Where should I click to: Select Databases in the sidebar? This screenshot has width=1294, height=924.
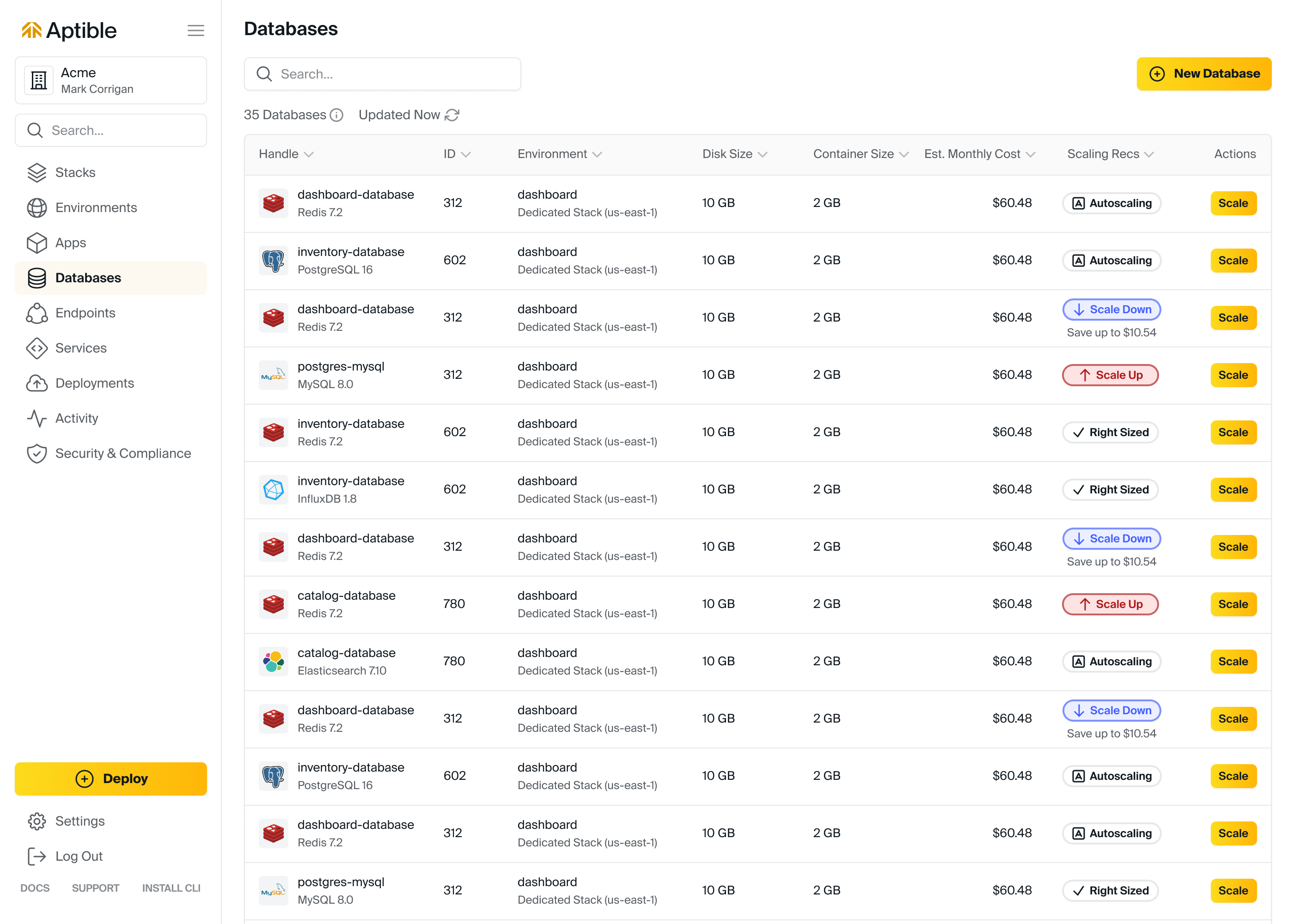pos(111,278)
